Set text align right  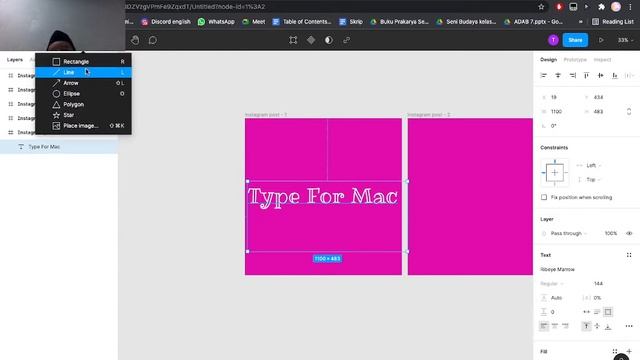pyautogui.click(x=565, y=326)
